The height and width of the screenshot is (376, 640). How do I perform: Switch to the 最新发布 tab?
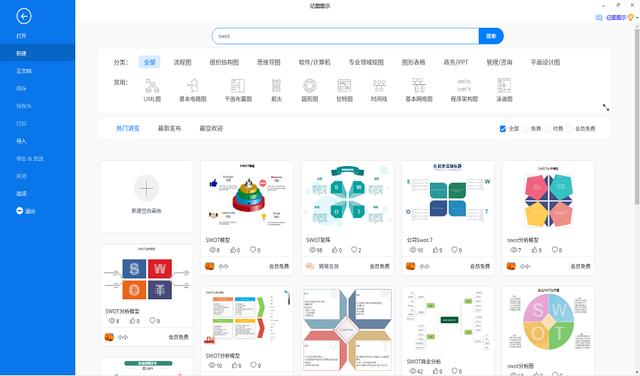pos(169,128)
